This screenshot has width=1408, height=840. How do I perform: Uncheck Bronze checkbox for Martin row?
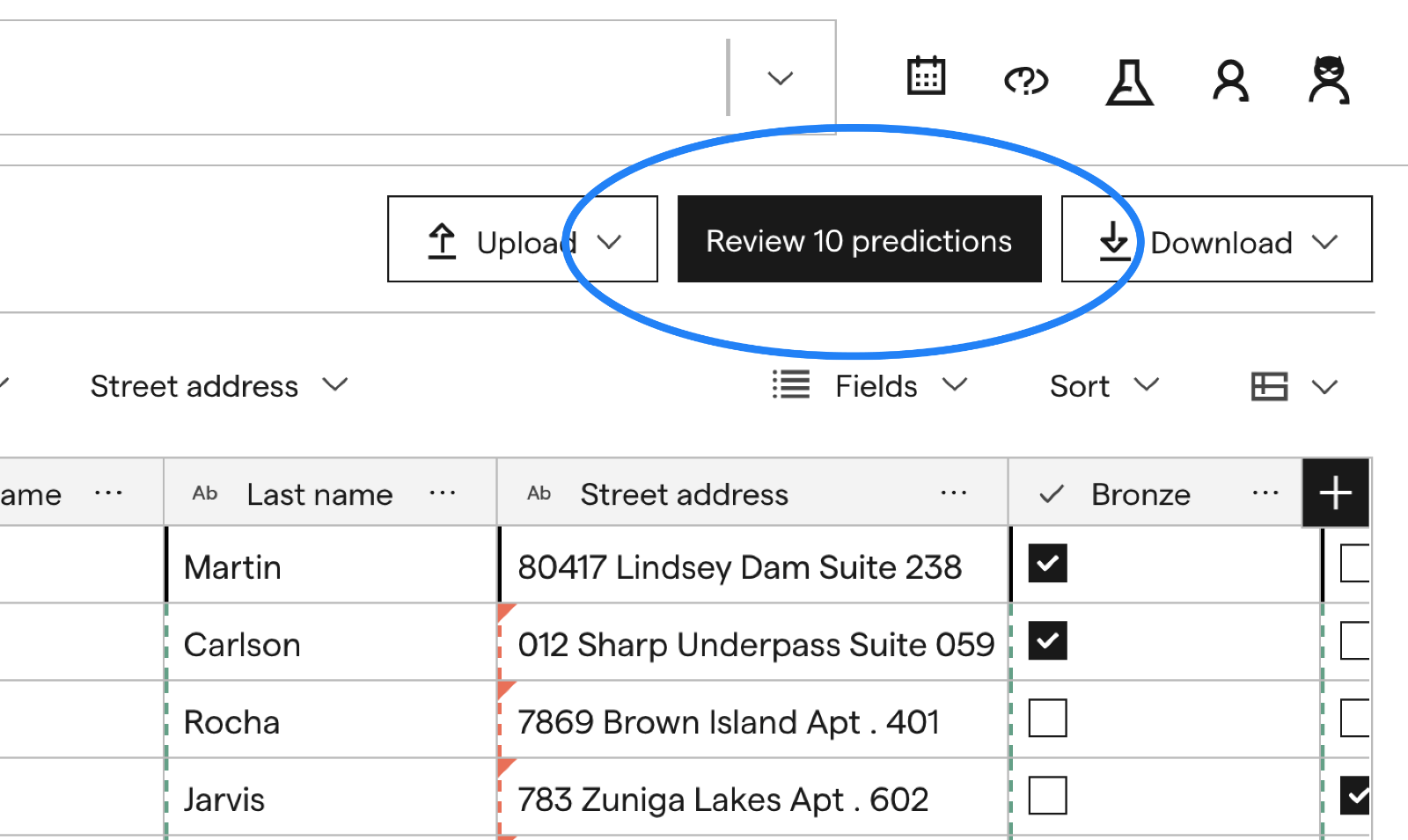[1047, 564]
